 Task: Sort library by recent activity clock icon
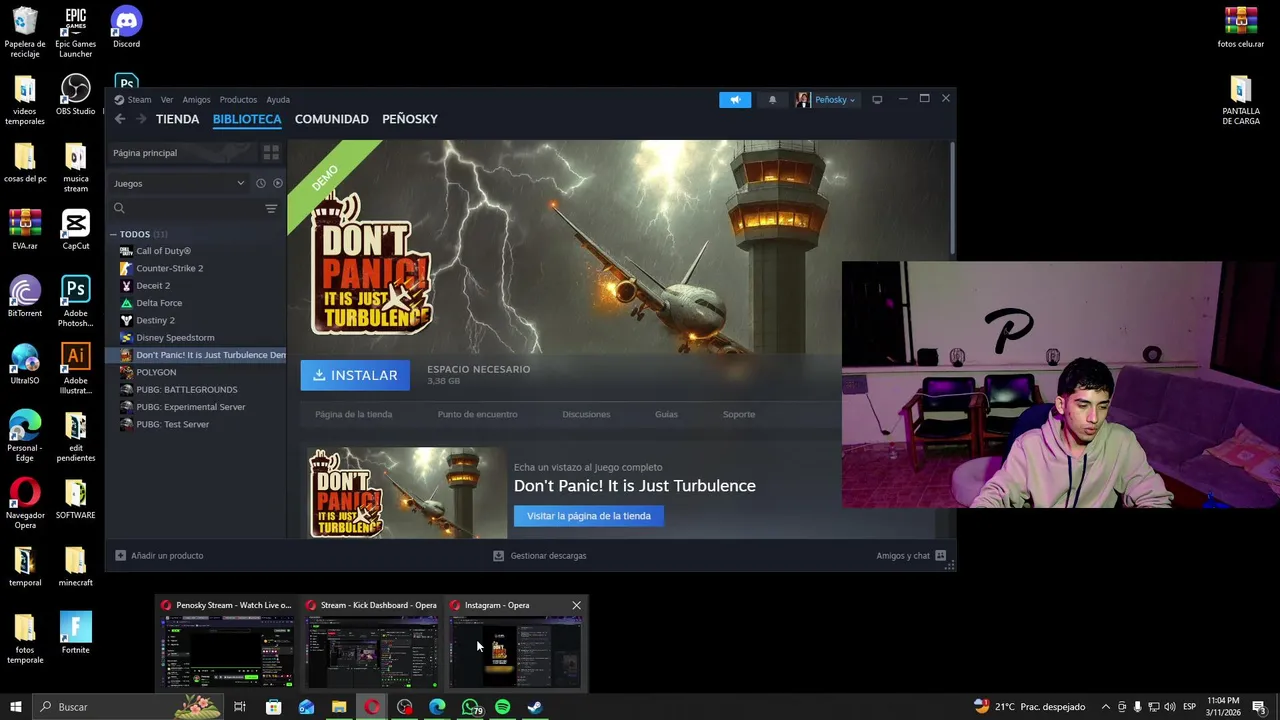(x=260, y=183)
